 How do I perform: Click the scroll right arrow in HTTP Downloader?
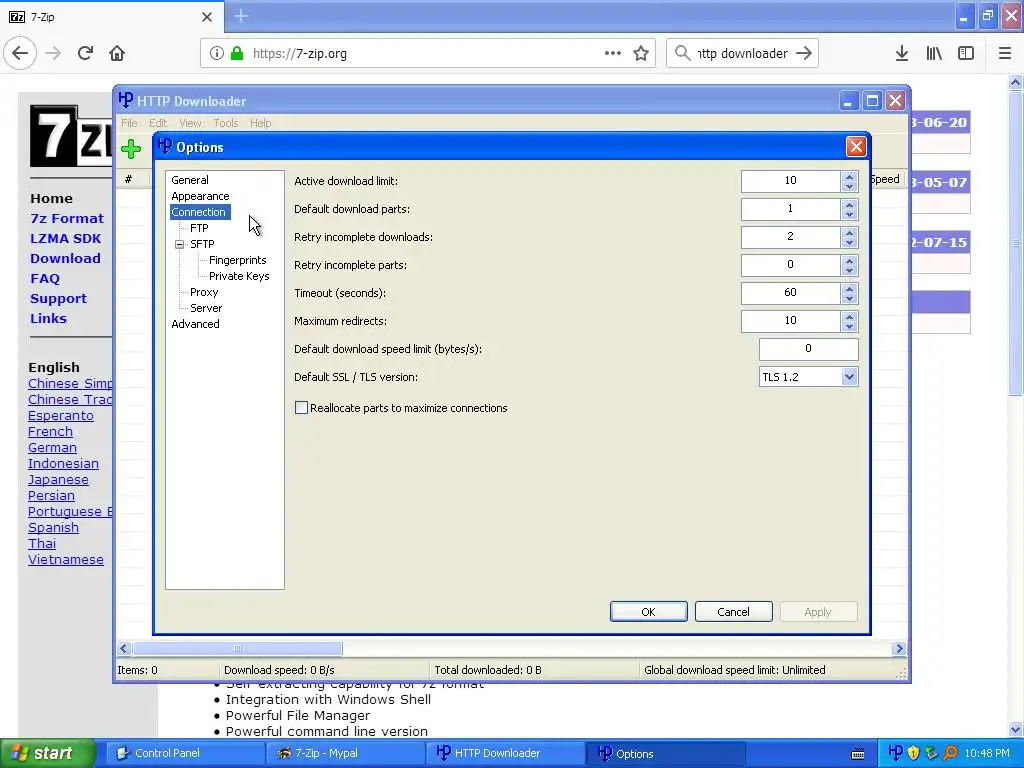(899, 648)
